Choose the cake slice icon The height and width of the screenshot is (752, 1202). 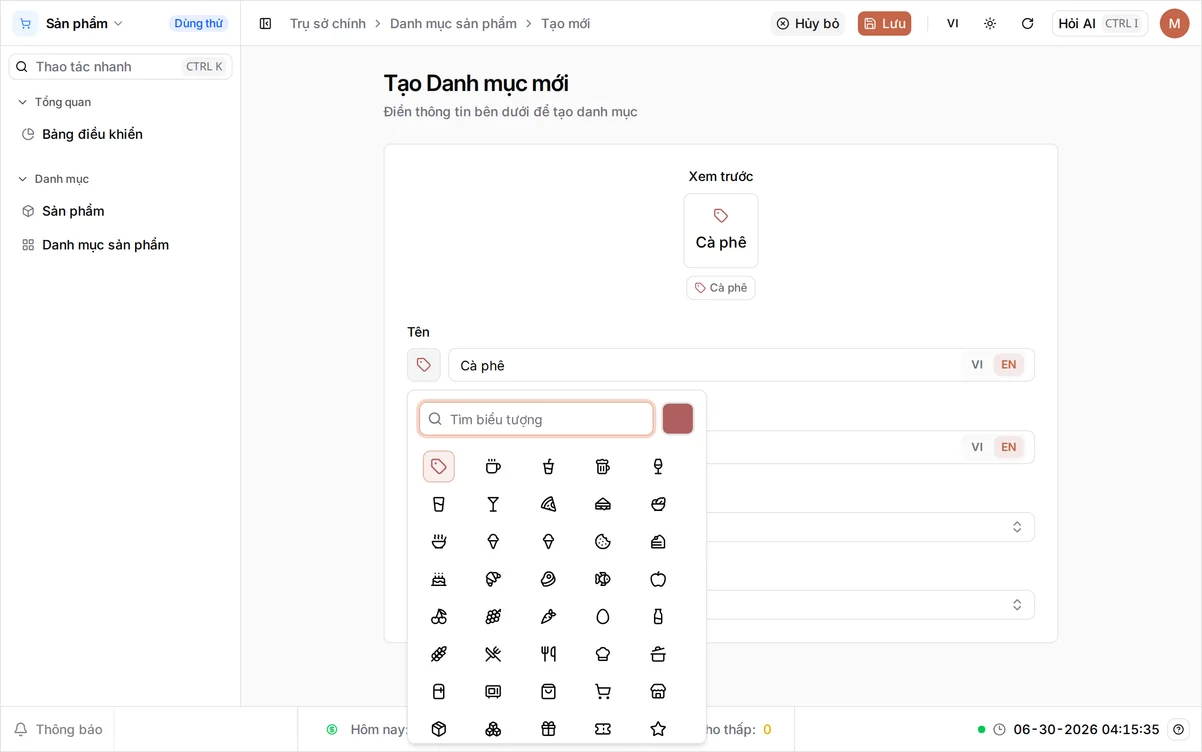pos(658,541)
